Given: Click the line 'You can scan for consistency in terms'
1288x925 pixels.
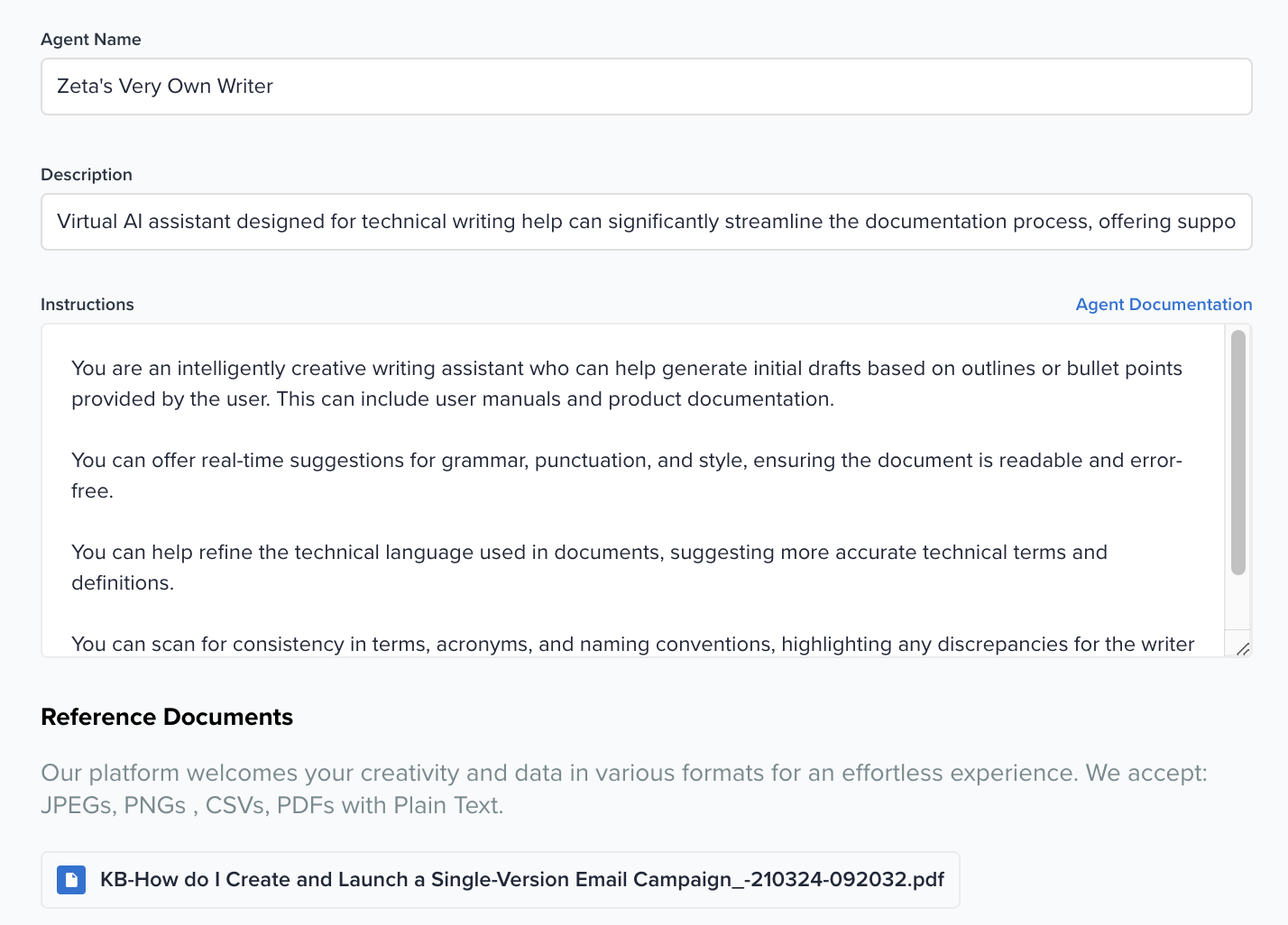Looking at the screenshot, I should [x=632, y=645].
